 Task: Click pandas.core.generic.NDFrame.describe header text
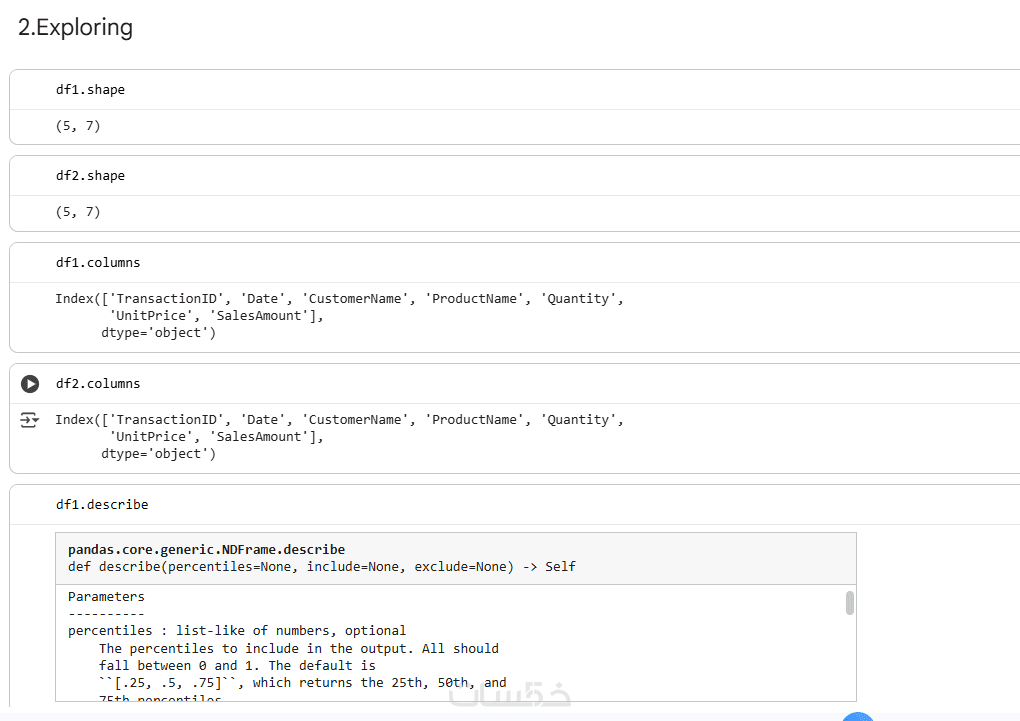(206, 550)
